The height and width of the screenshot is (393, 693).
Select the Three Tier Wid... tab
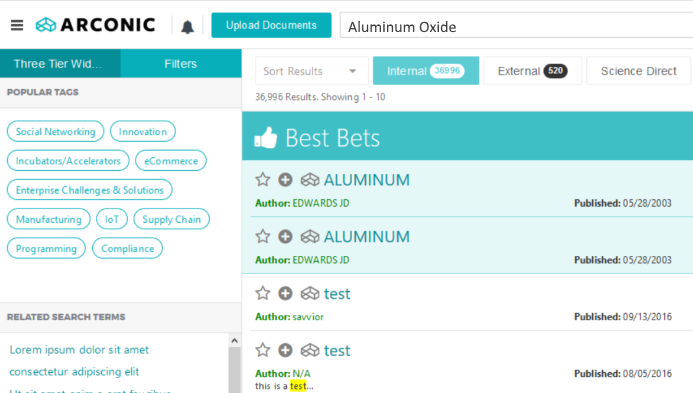60,64
